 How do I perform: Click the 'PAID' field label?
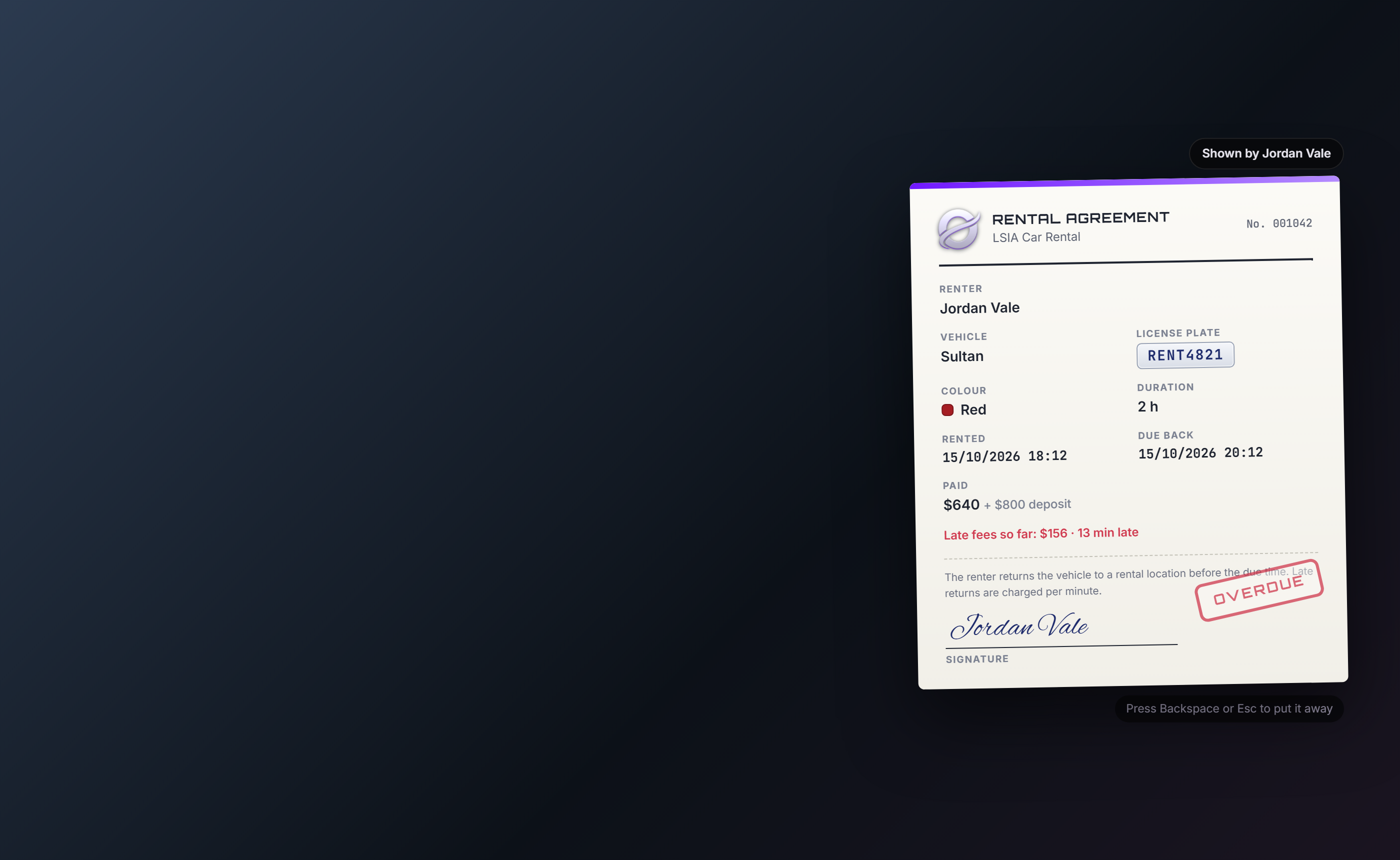[955, 485]
